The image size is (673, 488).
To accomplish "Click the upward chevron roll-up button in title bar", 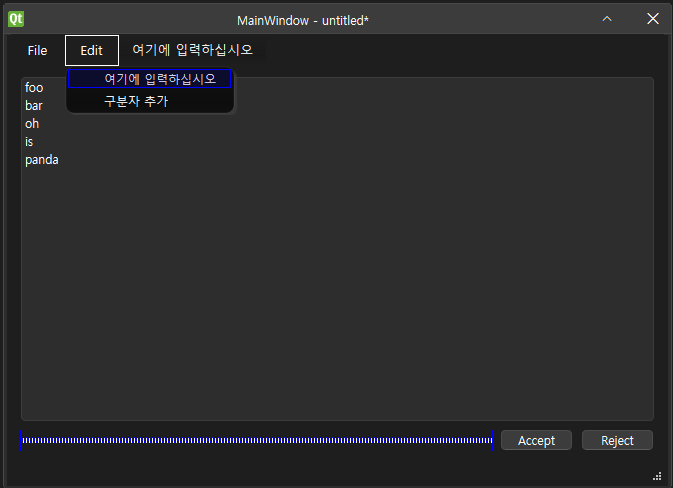I will point(606,19).
